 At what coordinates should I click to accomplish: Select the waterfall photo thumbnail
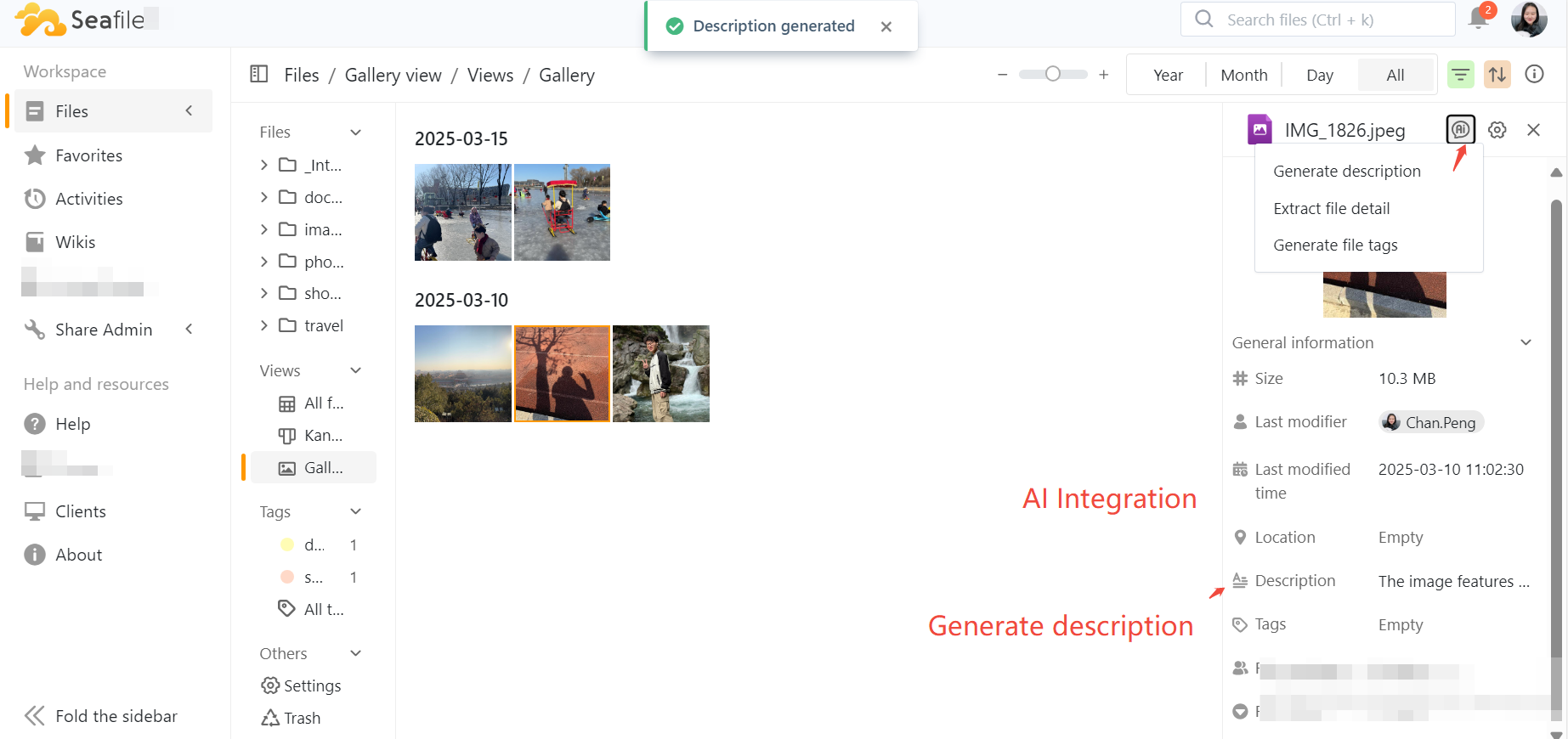pyautogui.click(x=661, y=374)
